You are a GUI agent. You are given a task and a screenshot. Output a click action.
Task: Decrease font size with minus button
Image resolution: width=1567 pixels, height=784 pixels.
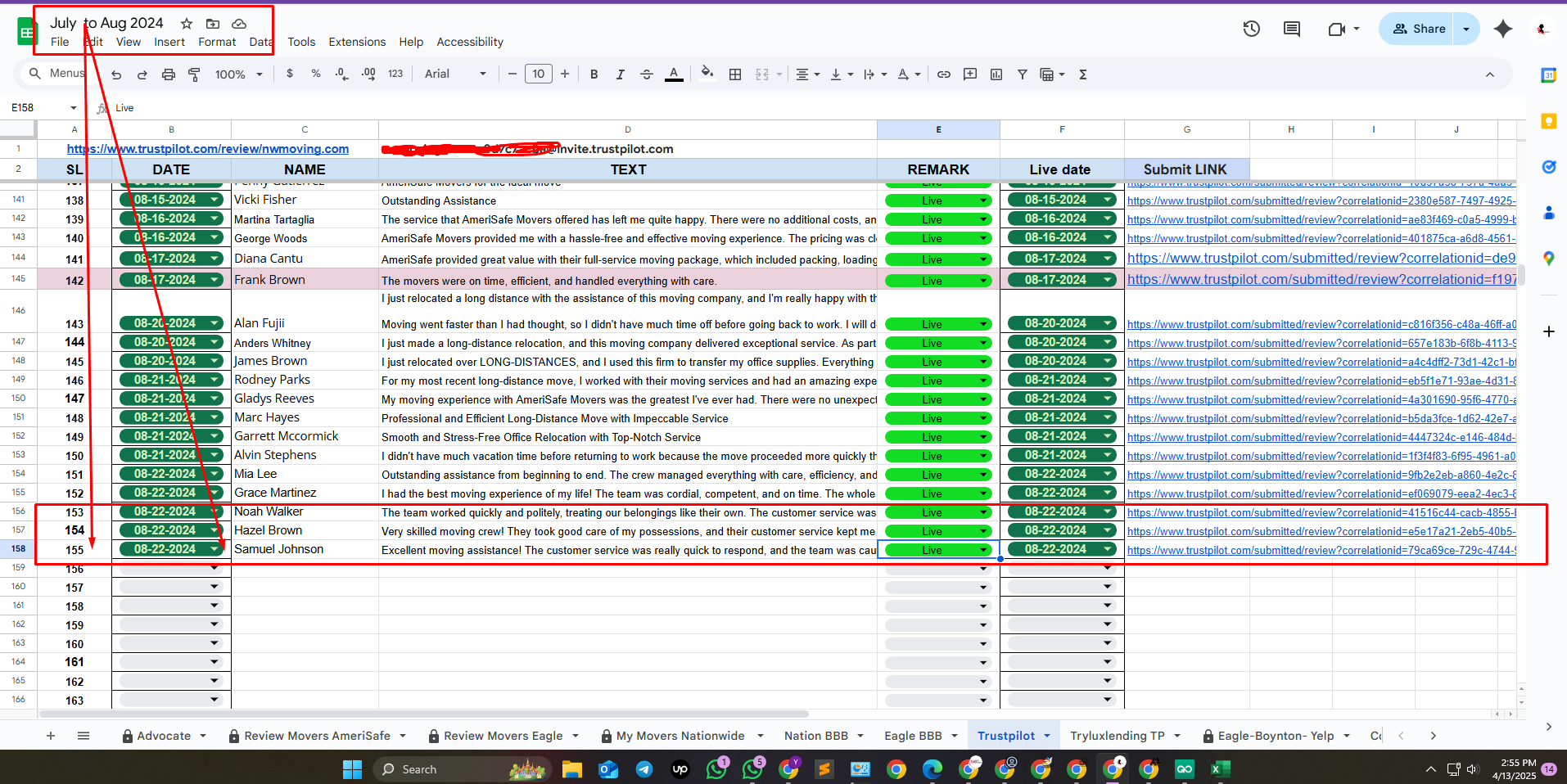[x=513, y=74]
